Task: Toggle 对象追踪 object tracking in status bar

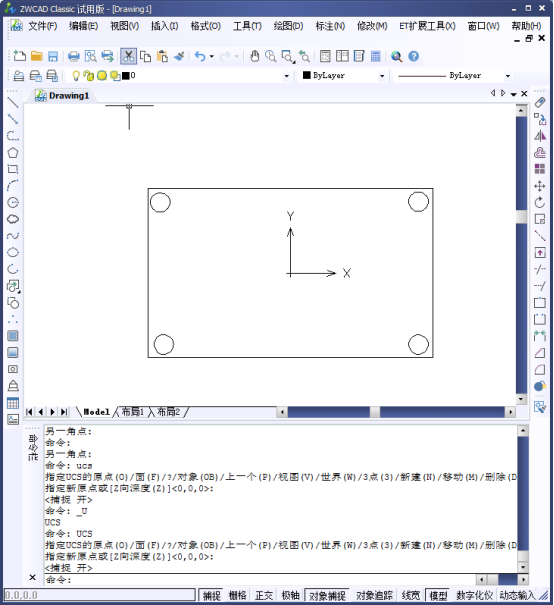Action: coord(374,595)
